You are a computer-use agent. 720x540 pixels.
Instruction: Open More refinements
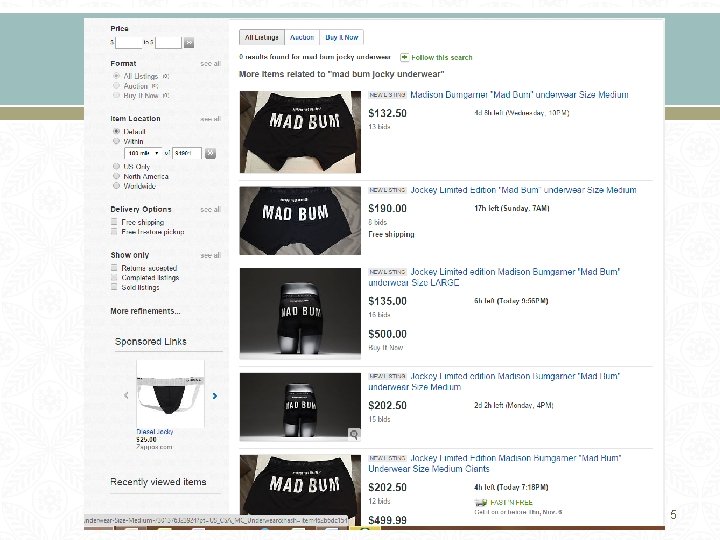point(145,311)
